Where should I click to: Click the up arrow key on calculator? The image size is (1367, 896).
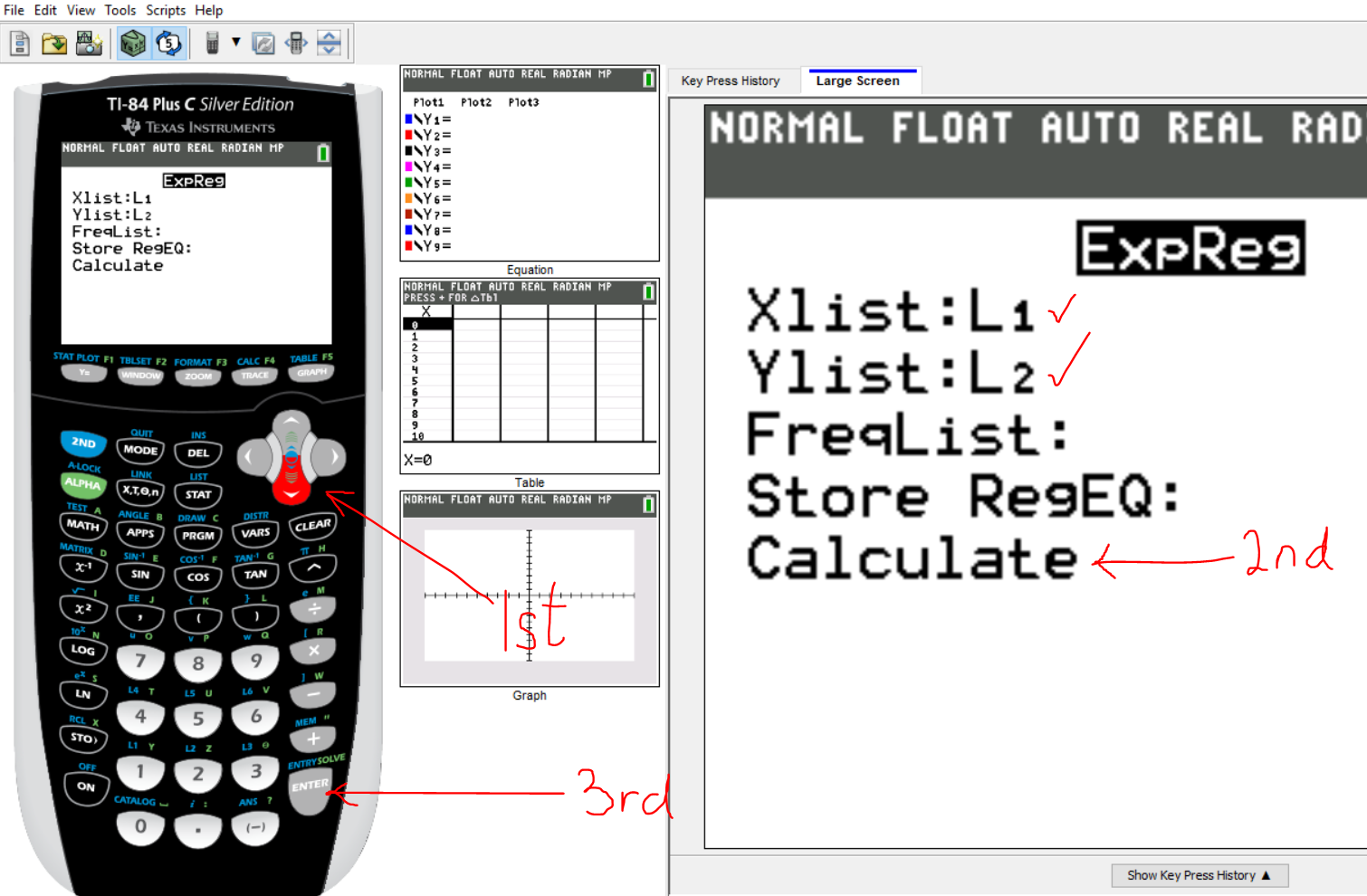click(292, 422)
